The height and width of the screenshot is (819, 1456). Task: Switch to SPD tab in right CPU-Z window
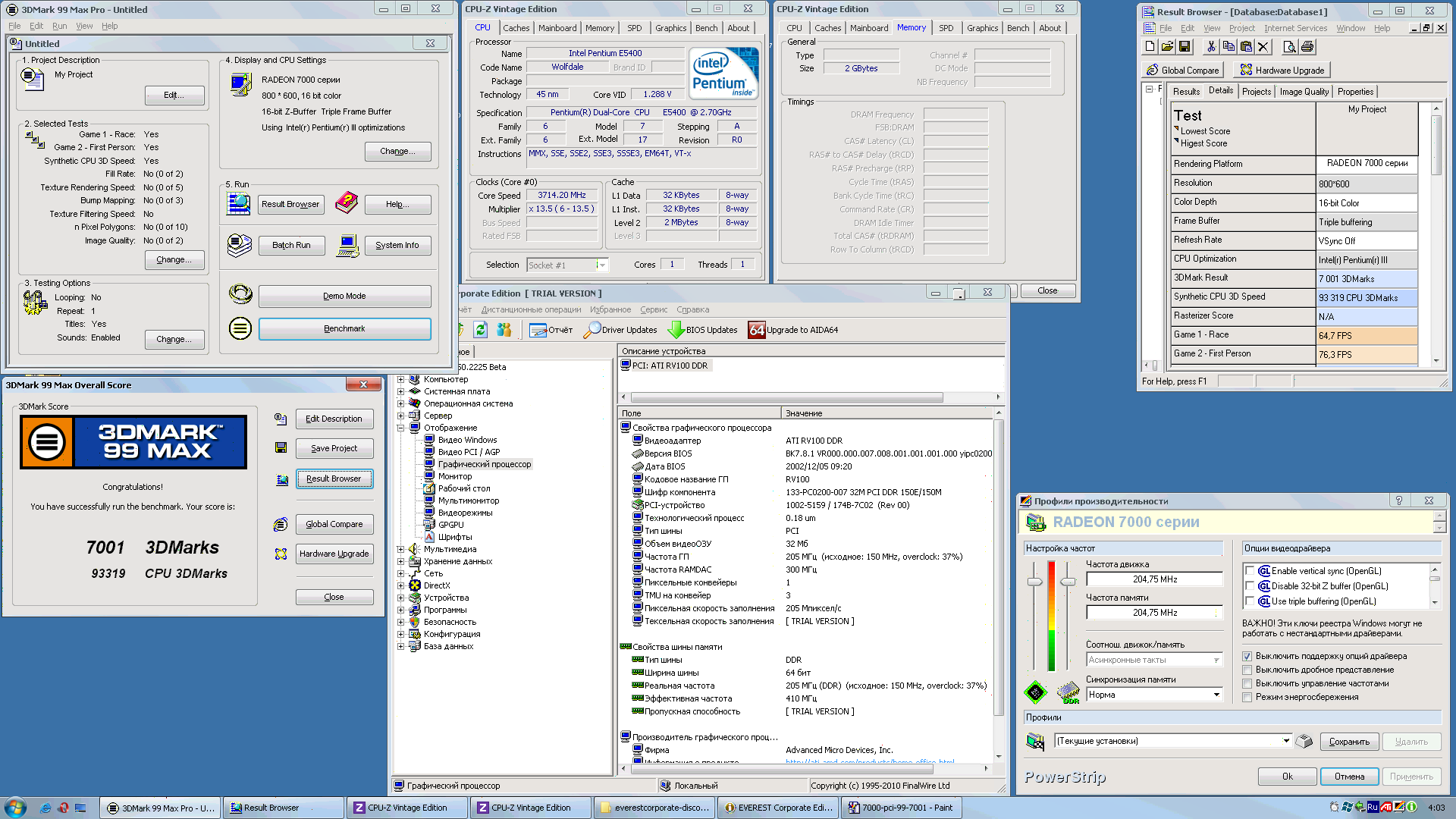pos(946,28)
